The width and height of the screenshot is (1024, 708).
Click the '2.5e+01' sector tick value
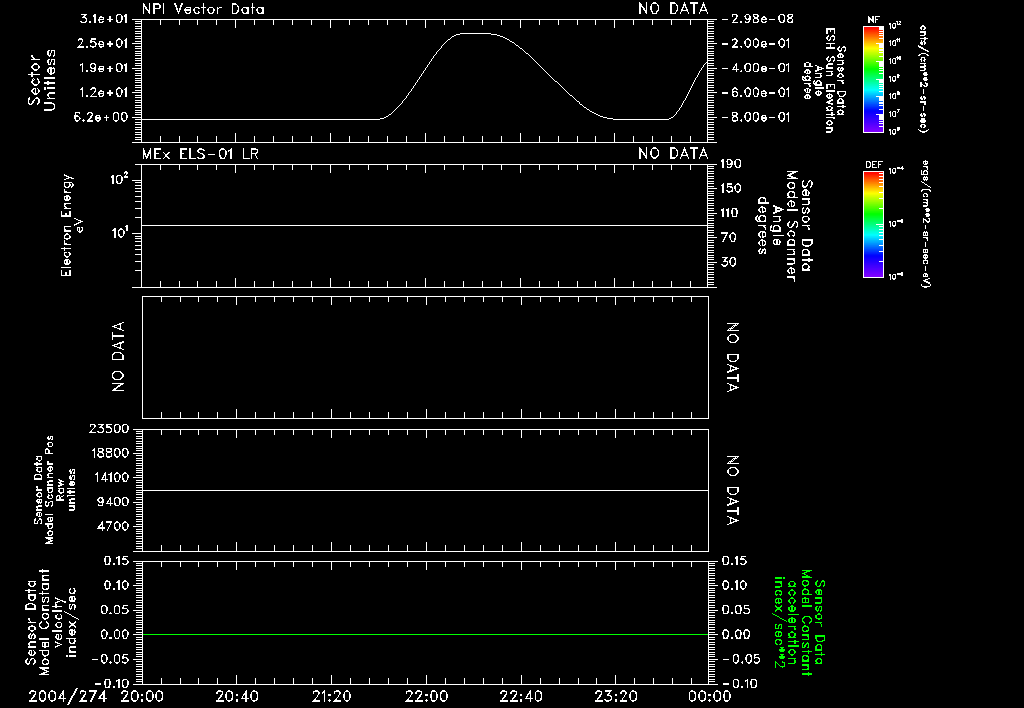tap(104, 43)
